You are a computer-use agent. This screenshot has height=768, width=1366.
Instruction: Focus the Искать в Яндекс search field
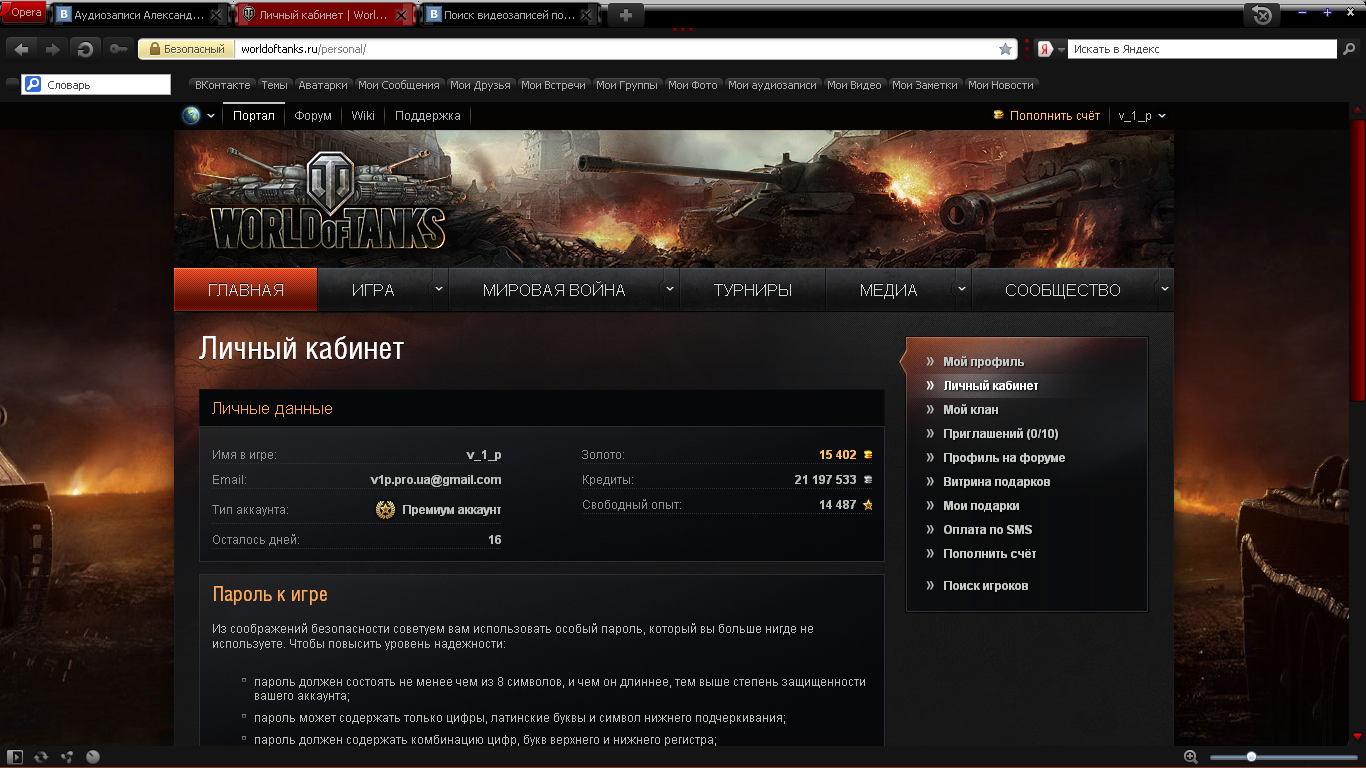click(x=1203, y=49)
